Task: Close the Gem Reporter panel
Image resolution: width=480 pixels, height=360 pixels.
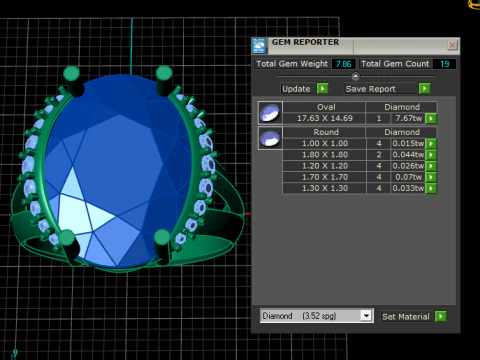Action: point(452,45)
